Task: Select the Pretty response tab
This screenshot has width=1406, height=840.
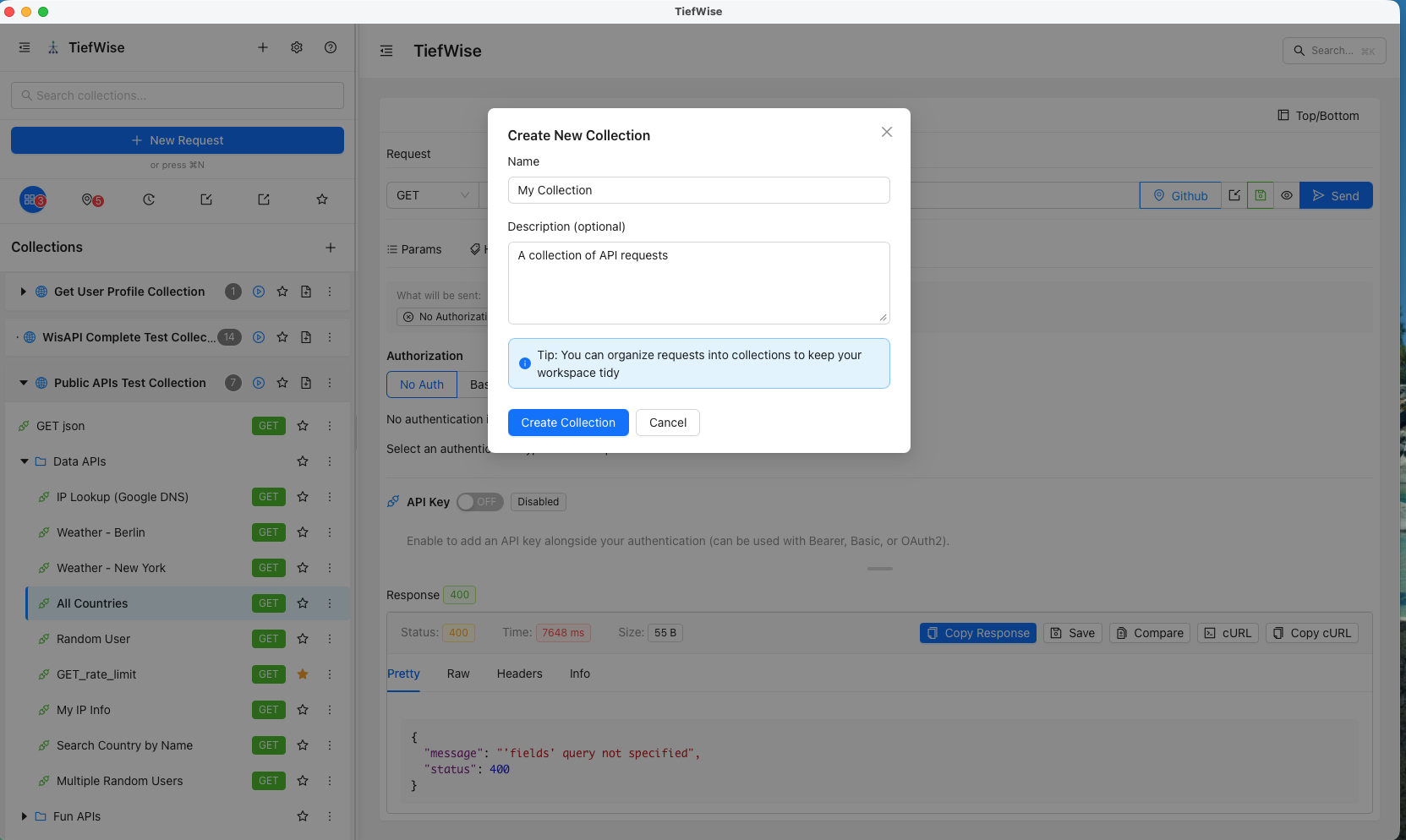Action: pyautogui.click(x=403, y=674)
